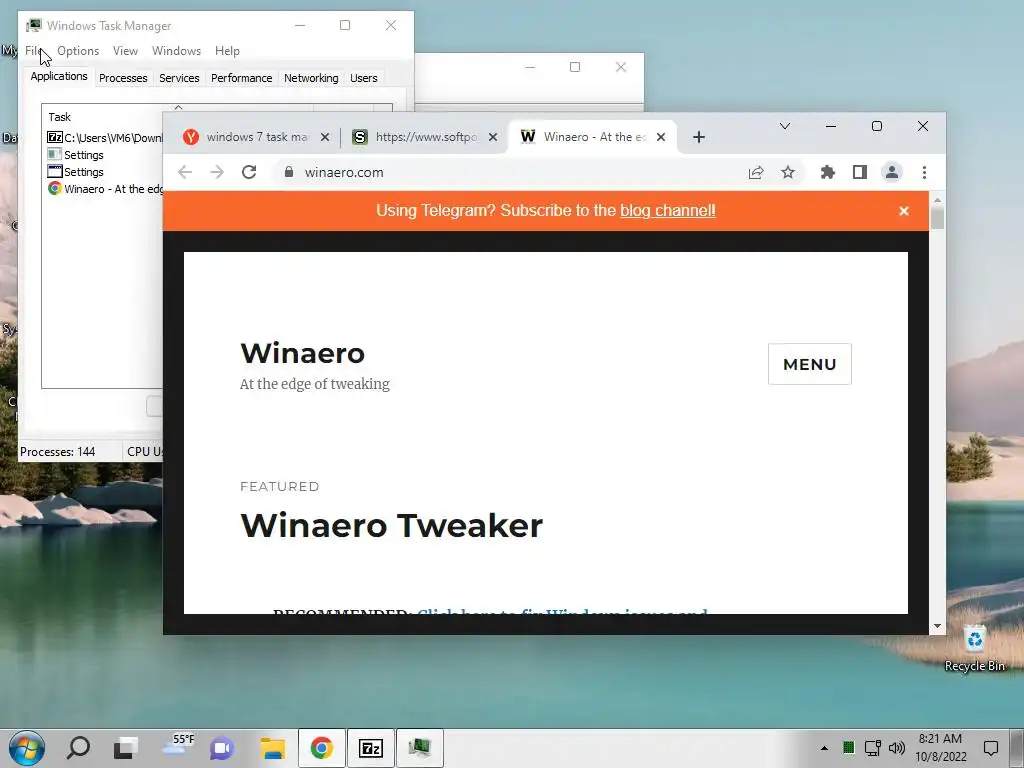Click the vertical scrollbar thumb
The width and height of the screenshot is (1024, 768).
[x=937, y=217]
